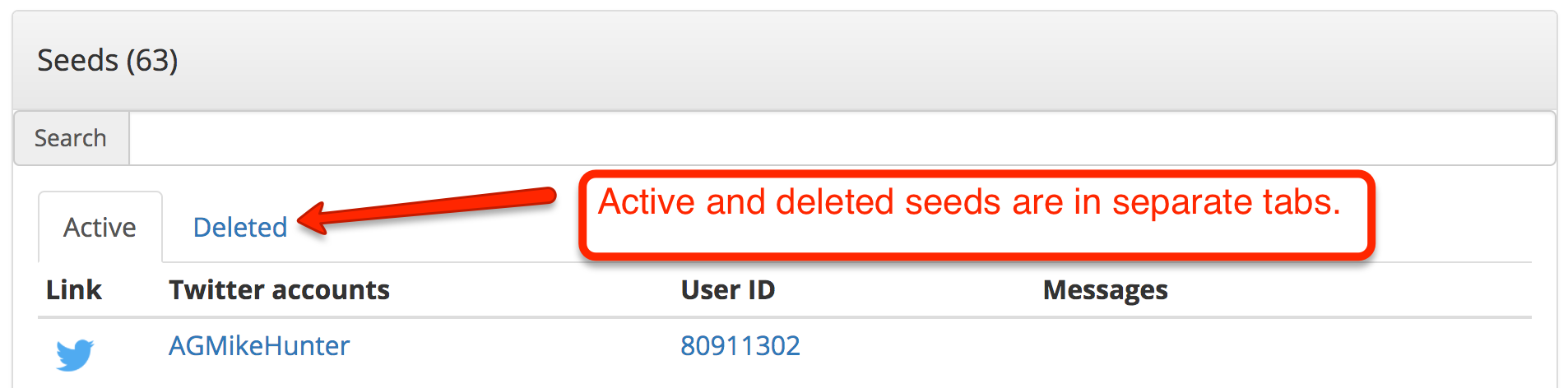
Task: Click the count 63 in heading
Action: [x=152, y=61]
